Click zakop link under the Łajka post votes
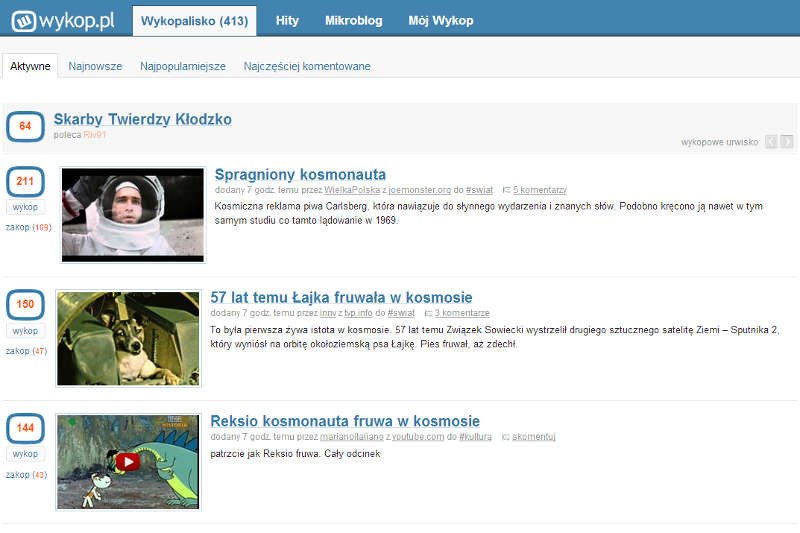This screenshot has height=533, width=800. click(18, 351)
